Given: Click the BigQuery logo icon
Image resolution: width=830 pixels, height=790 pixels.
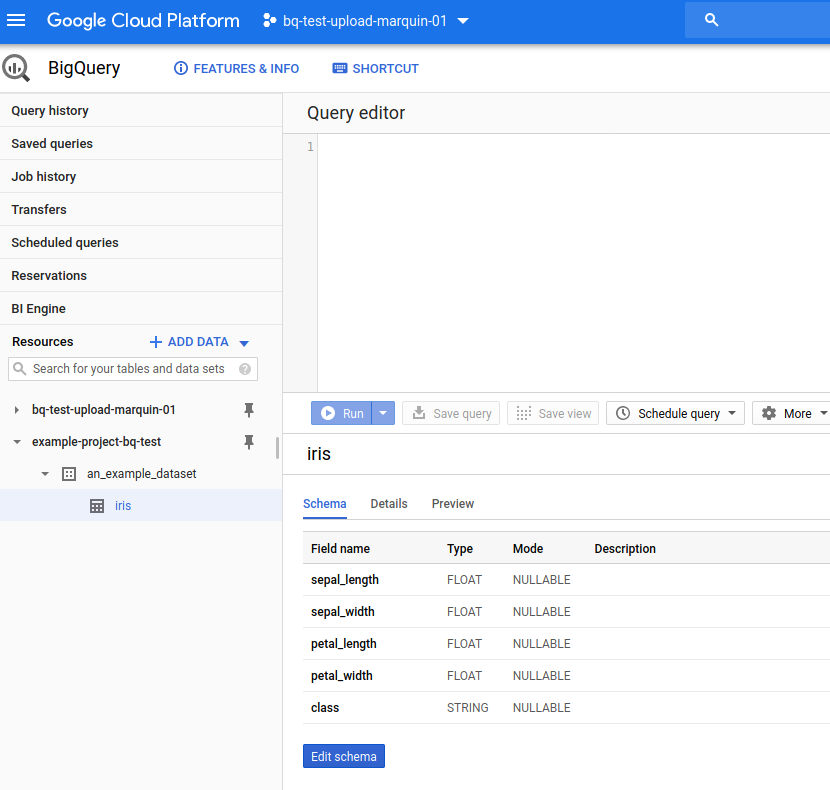Looking at the screenshot, I should pyautogui.click(x=16, y=68).
